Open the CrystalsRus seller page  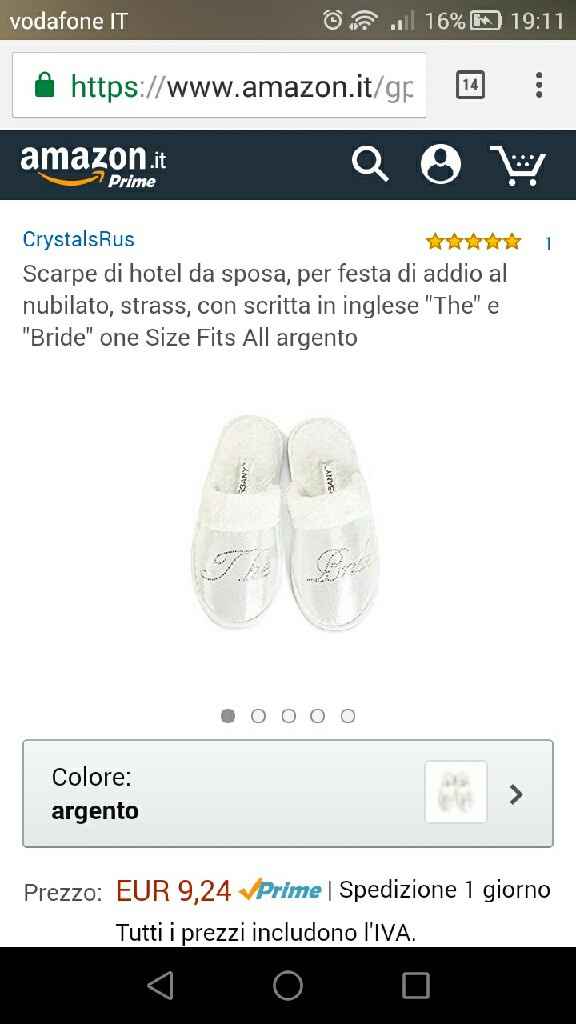point(77,239)
